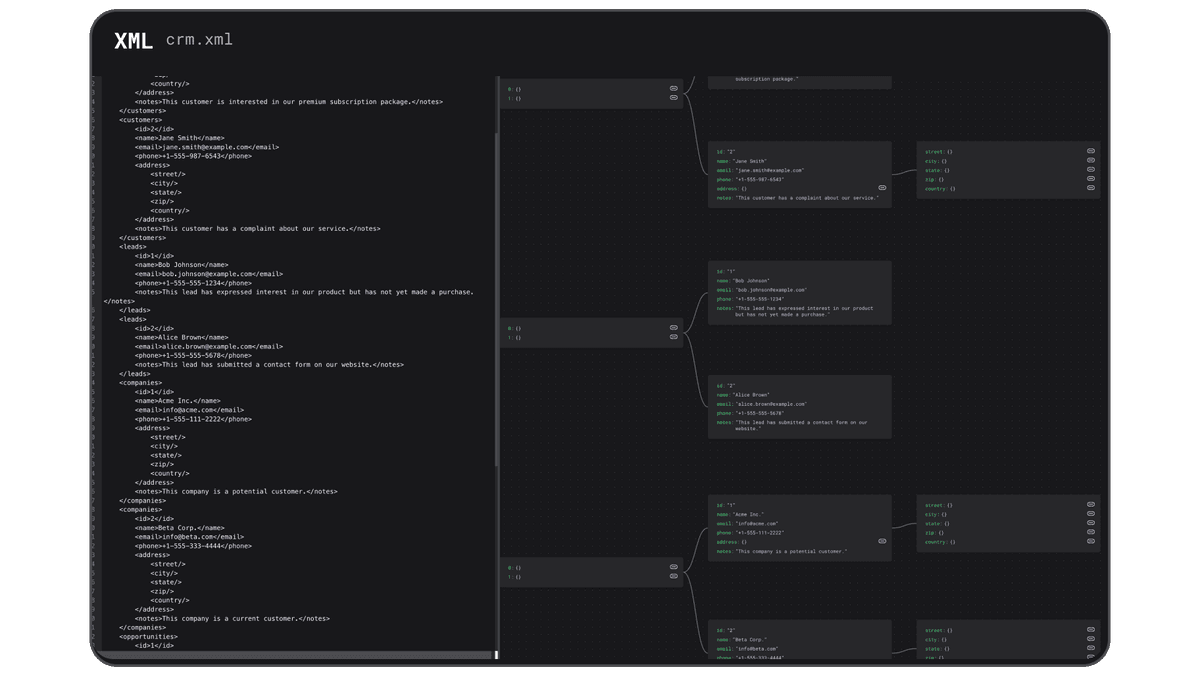Image resolution: width=1200 pixels, height=676 pixels.
Task: Expand the country field in Acme's address node
Action: pyautogui.click(x=1090, y=542)
